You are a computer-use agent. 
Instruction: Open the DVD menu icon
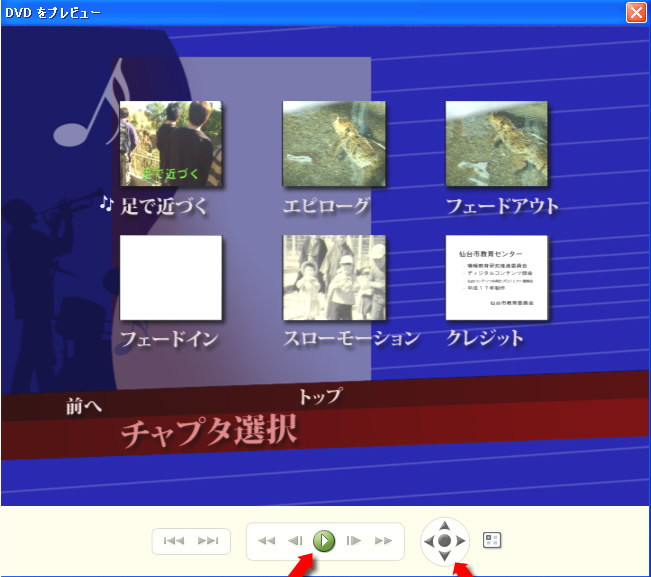pos(492,540)
